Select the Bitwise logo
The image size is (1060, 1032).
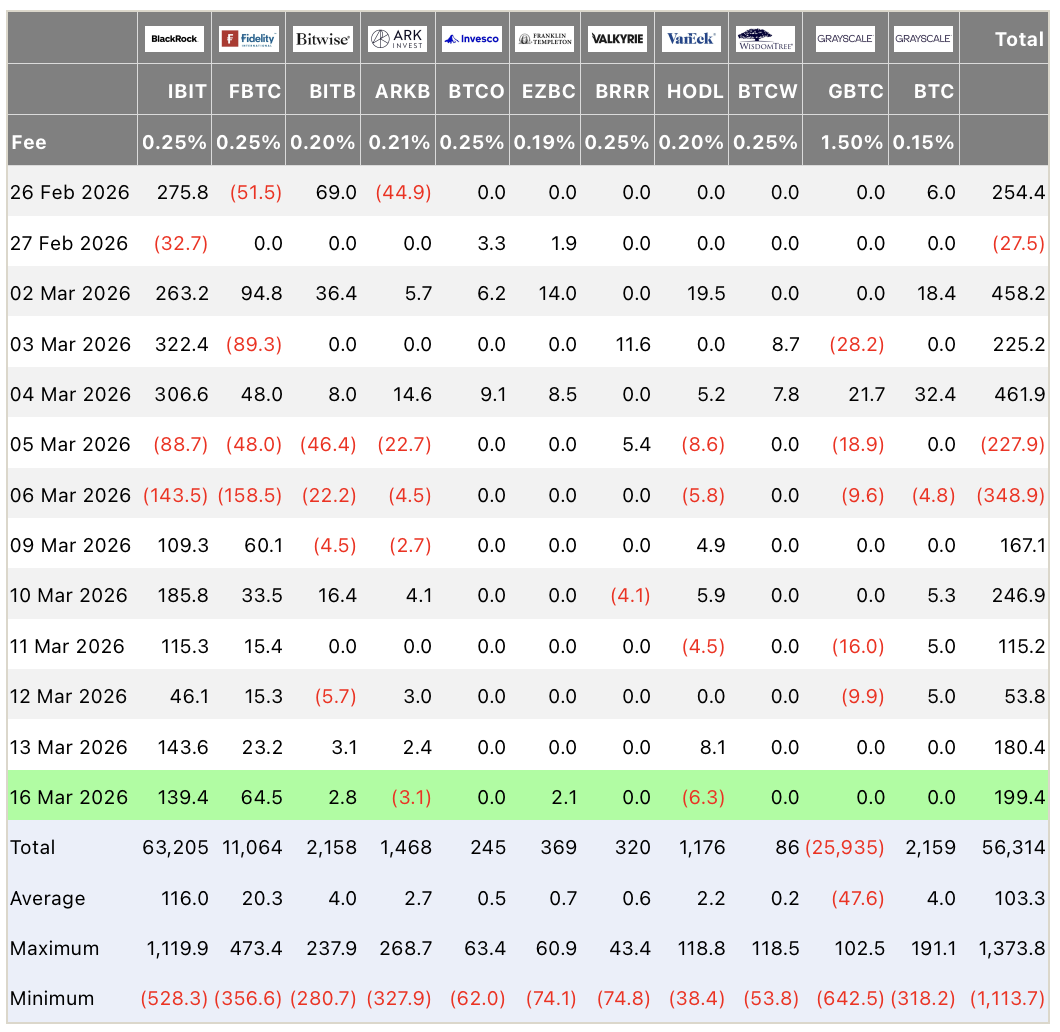pos(322,40)
